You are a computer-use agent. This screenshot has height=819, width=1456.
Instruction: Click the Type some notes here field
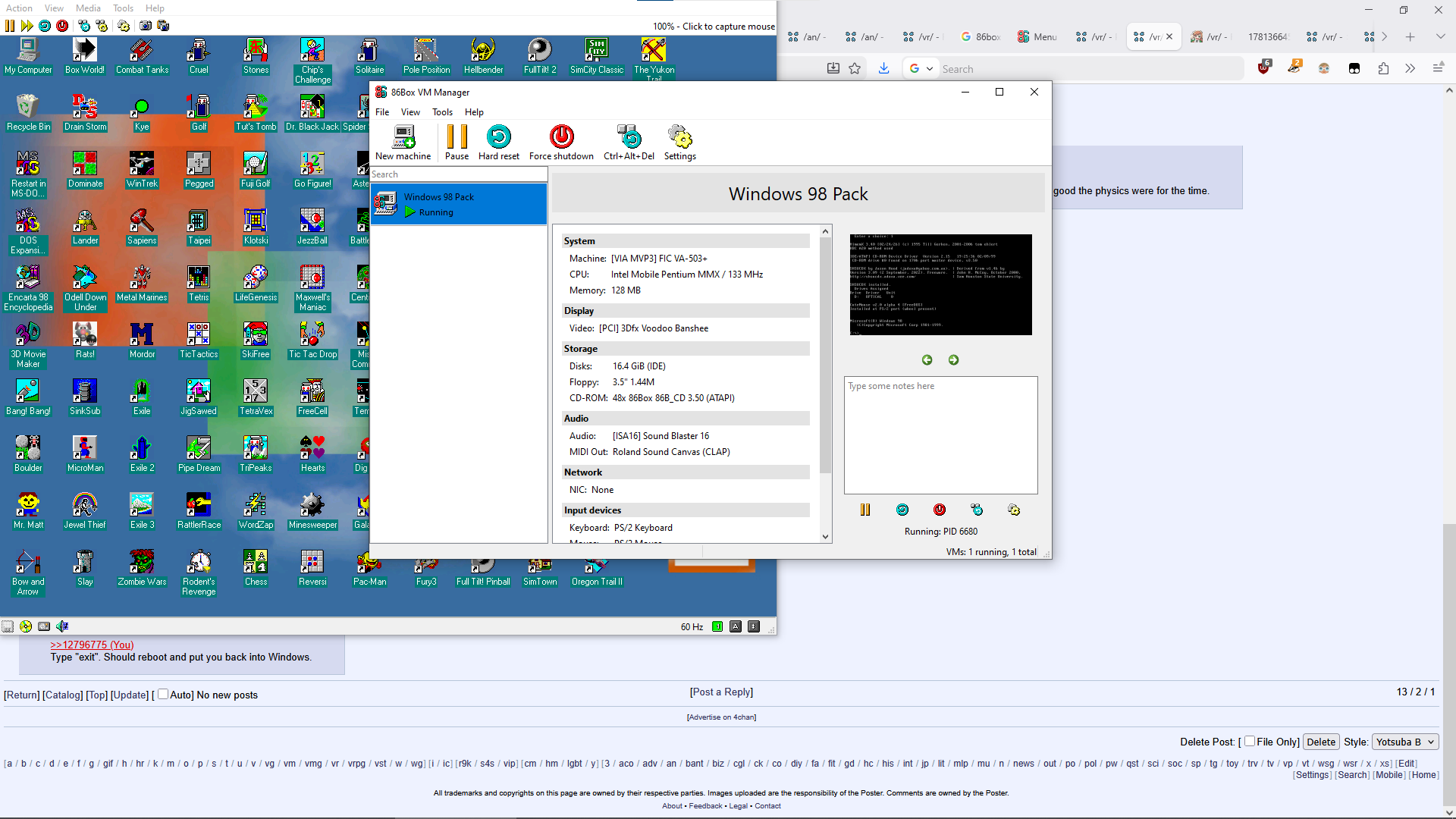click(x=940, y=435)
